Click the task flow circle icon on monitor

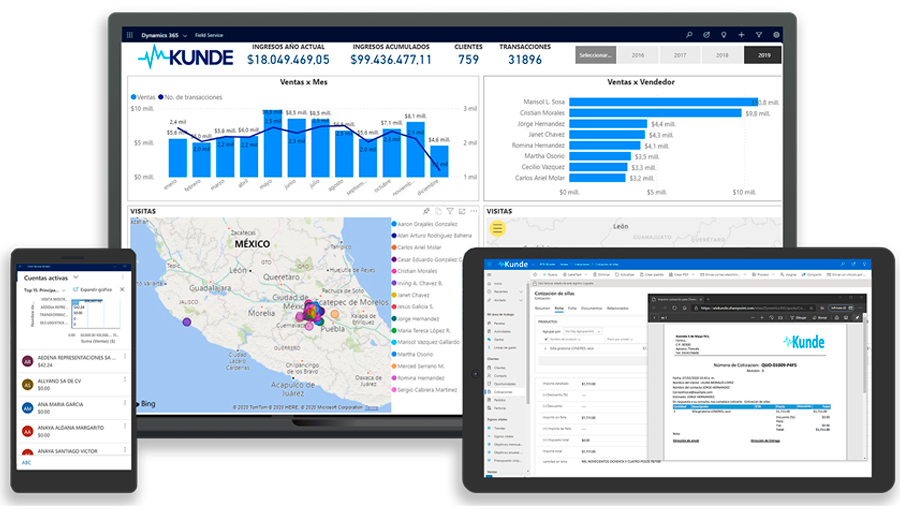pos(707,35)
